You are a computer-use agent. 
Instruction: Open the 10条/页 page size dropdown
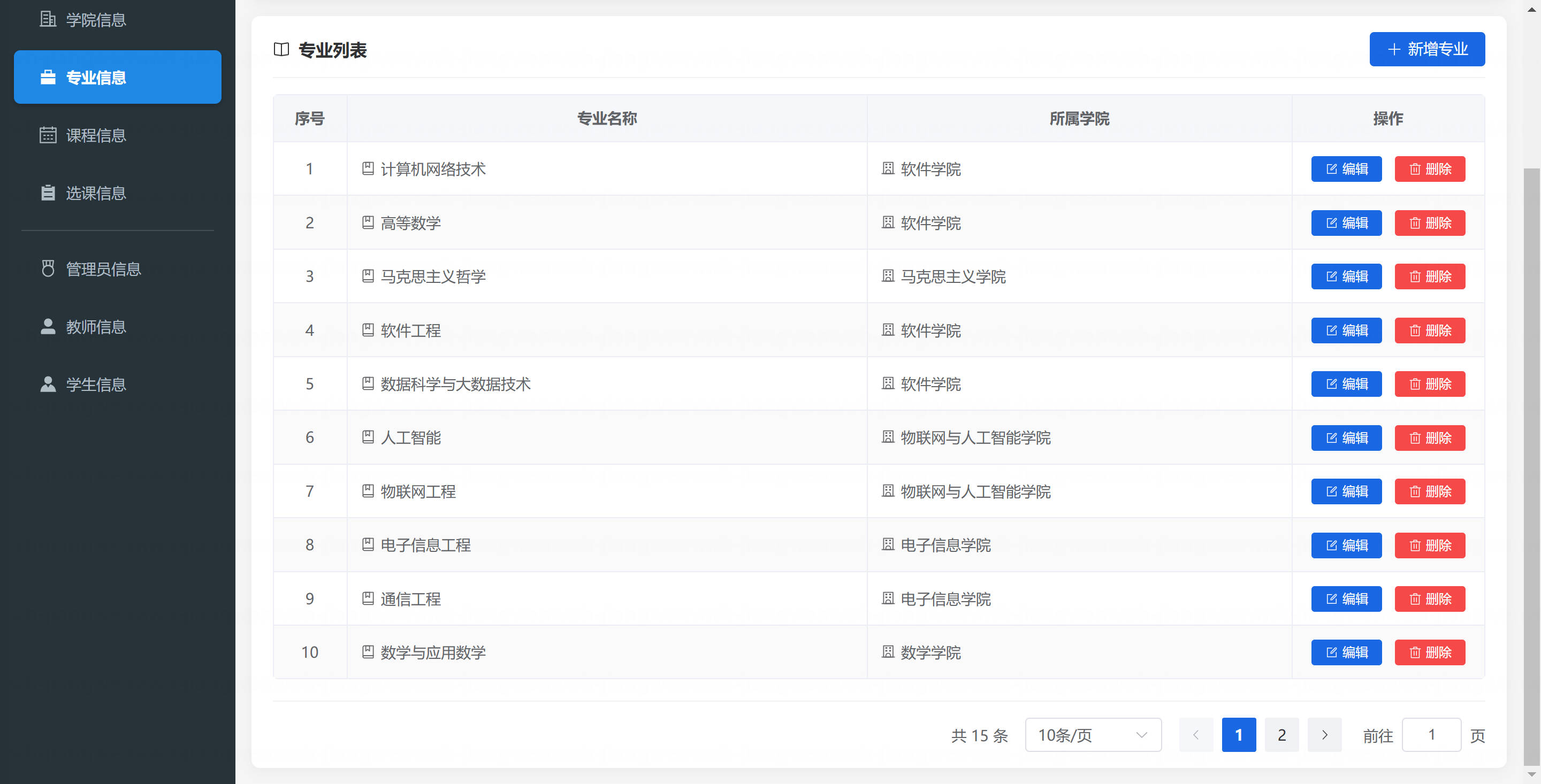[x=1093, y=735]
